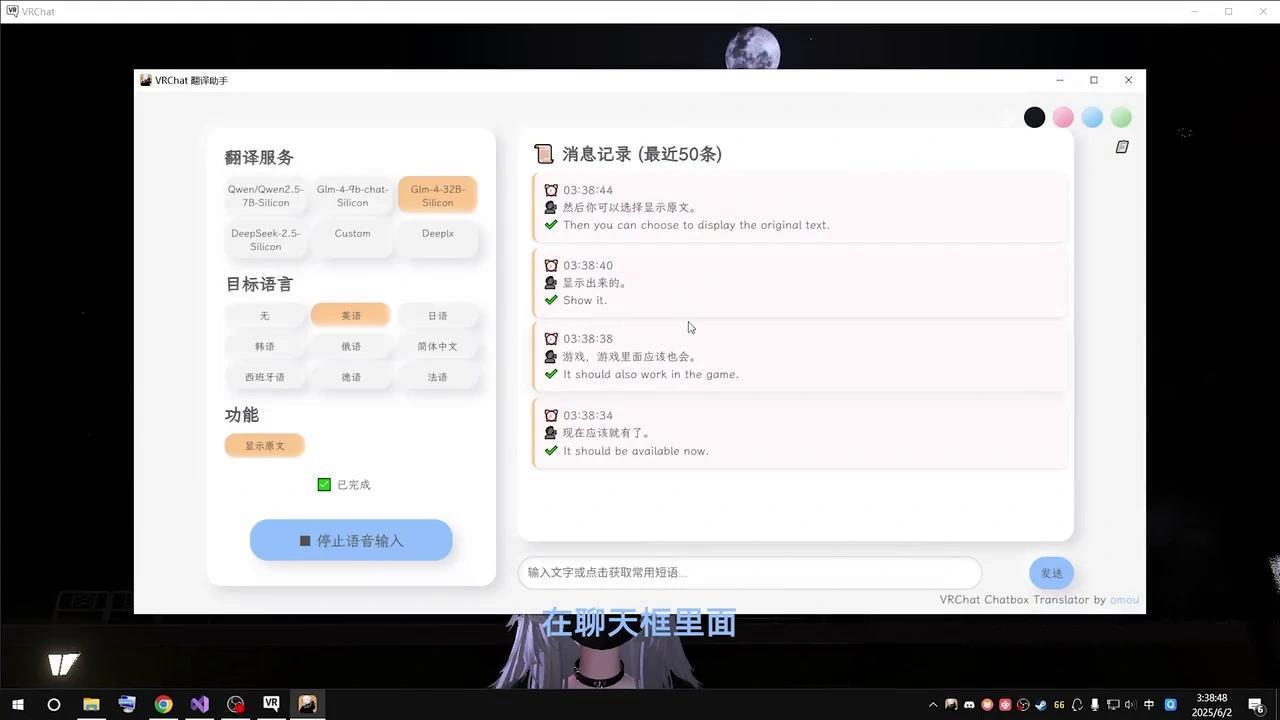Screen dimensions: 1280x720
Task: Click the scroll icon beside 消息记录 heading
Action: pyautogui.click(x=544, y=153)
